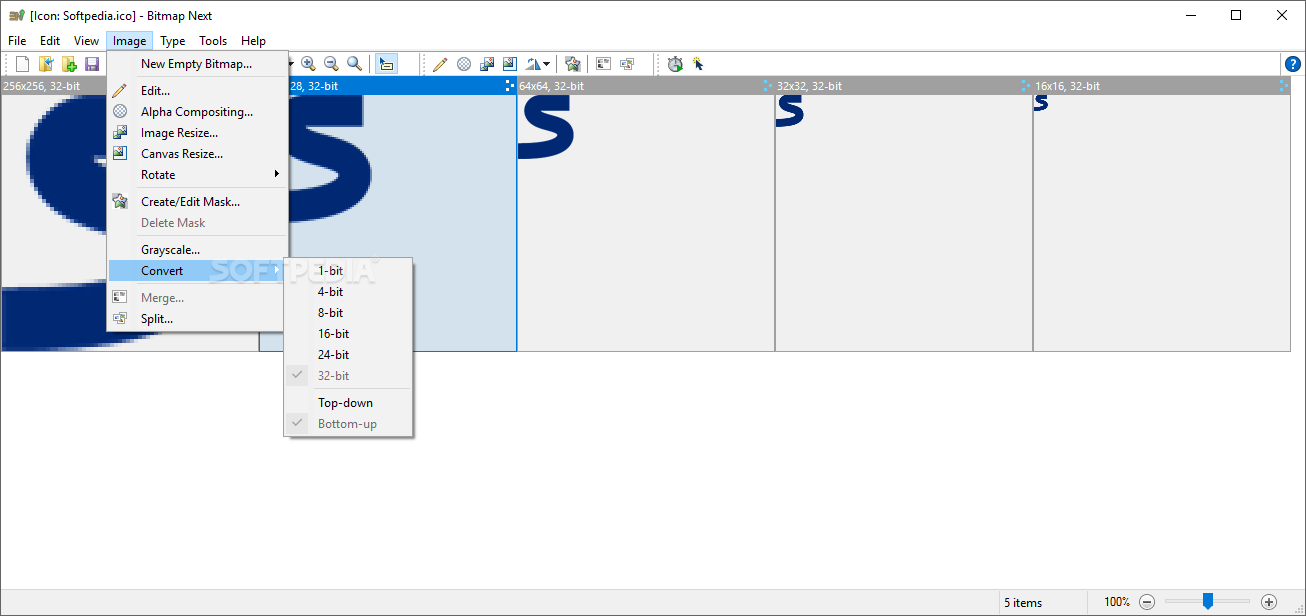Click the dotted corner icon of 64x64 header
Image resolution: width=1306 pixels, height=616 pixels.
pyautogui.click(x=768, y=86)
